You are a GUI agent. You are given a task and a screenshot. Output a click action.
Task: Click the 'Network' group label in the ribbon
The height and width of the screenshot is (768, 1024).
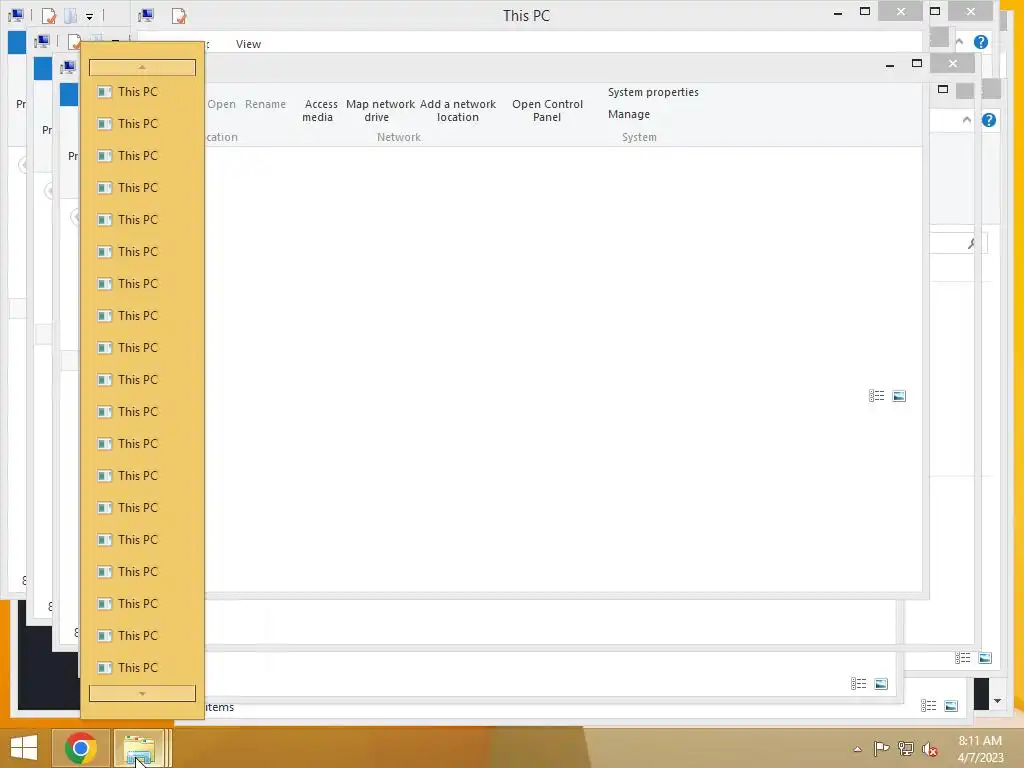coord(398,137)
